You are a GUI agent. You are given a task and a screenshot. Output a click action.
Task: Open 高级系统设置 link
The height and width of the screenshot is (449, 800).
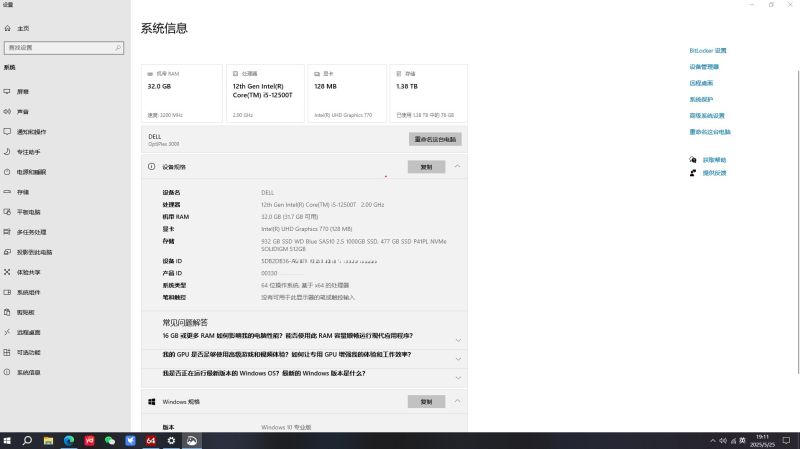coord(707,116)
